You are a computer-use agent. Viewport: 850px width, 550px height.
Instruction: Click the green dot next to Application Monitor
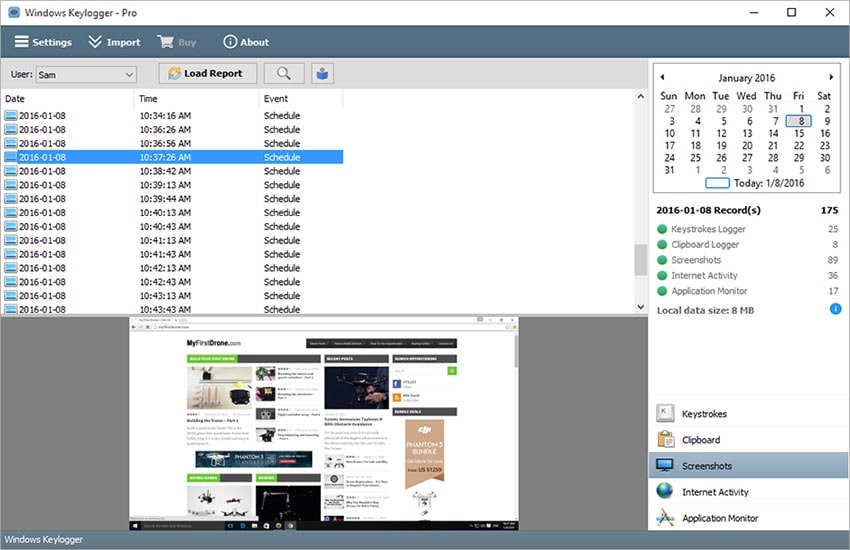[x=662, y=291]
